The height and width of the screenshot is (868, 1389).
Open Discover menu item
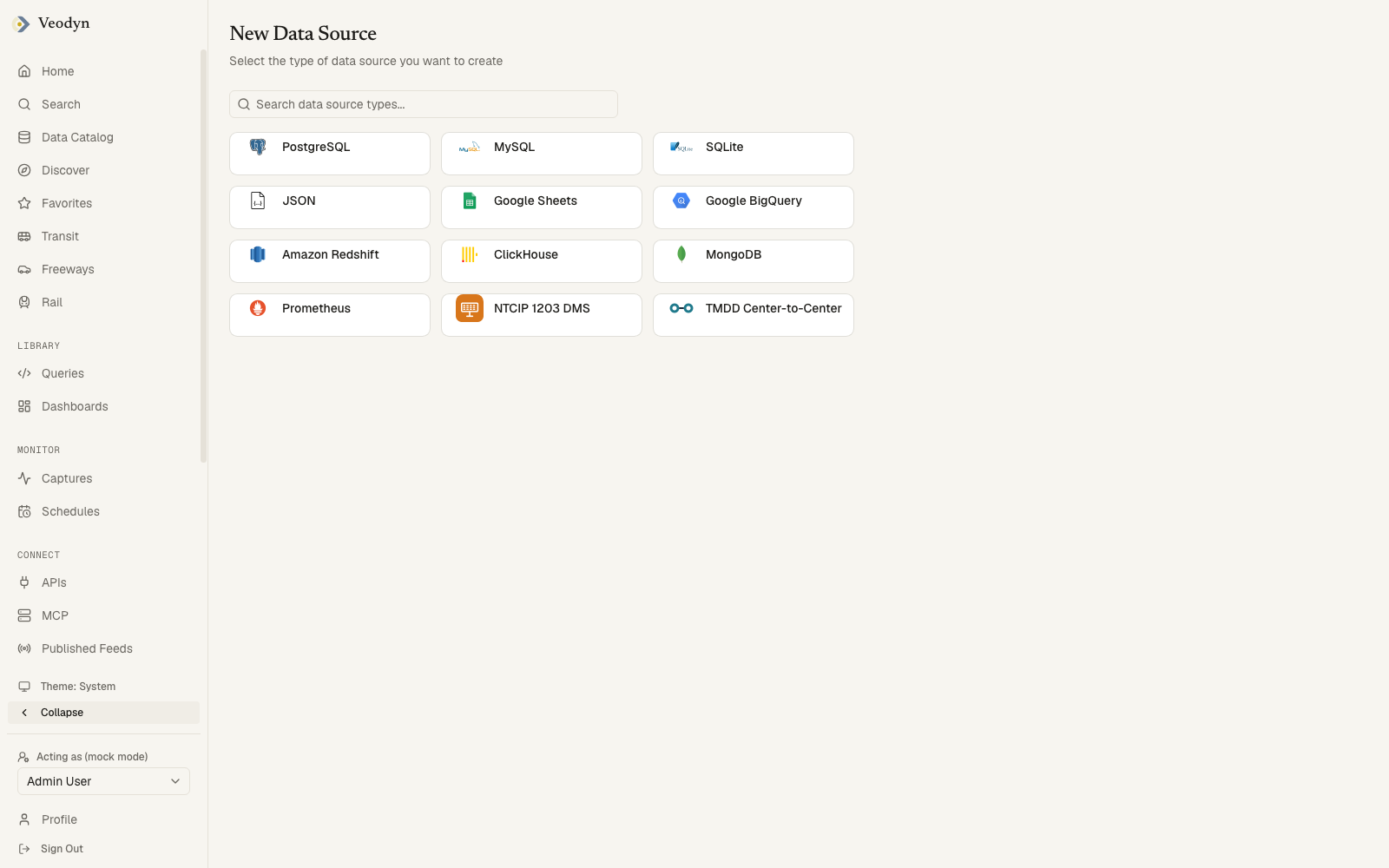coord(103,170)
